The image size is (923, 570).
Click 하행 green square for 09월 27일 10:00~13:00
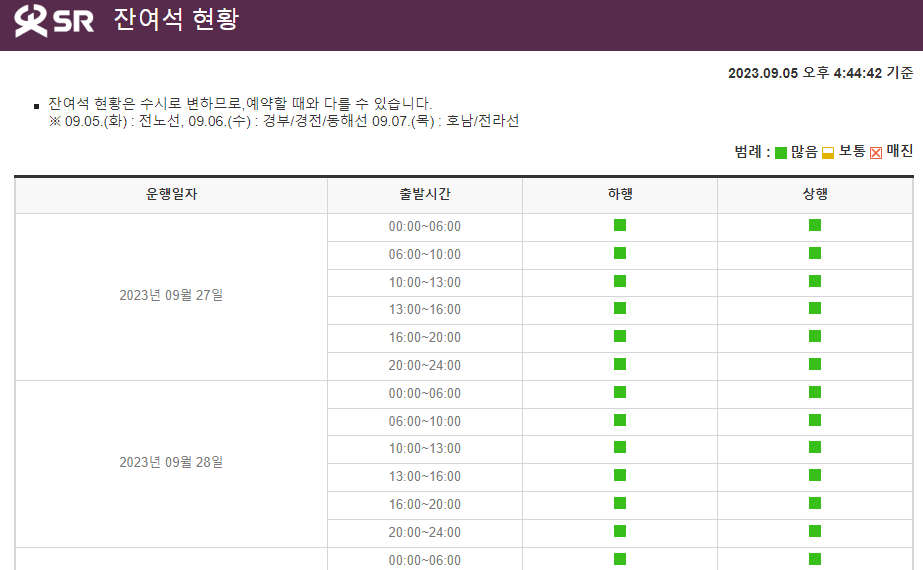pos(620,281)
